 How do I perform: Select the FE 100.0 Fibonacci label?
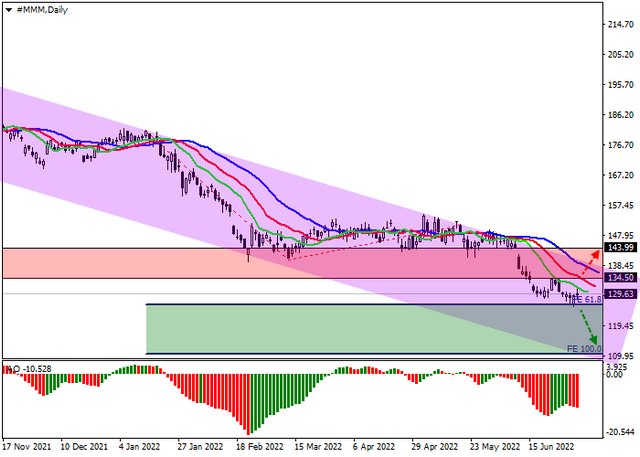coord(584,349)
